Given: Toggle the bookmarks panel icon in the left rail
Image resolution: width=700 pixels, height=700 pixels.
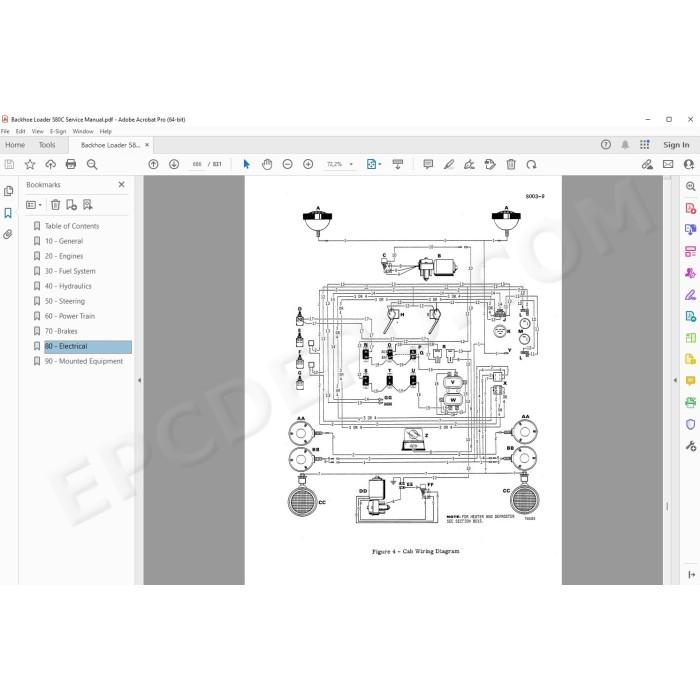Looking at the screenshot, I should pyautogui.click(x=8, y=213).
